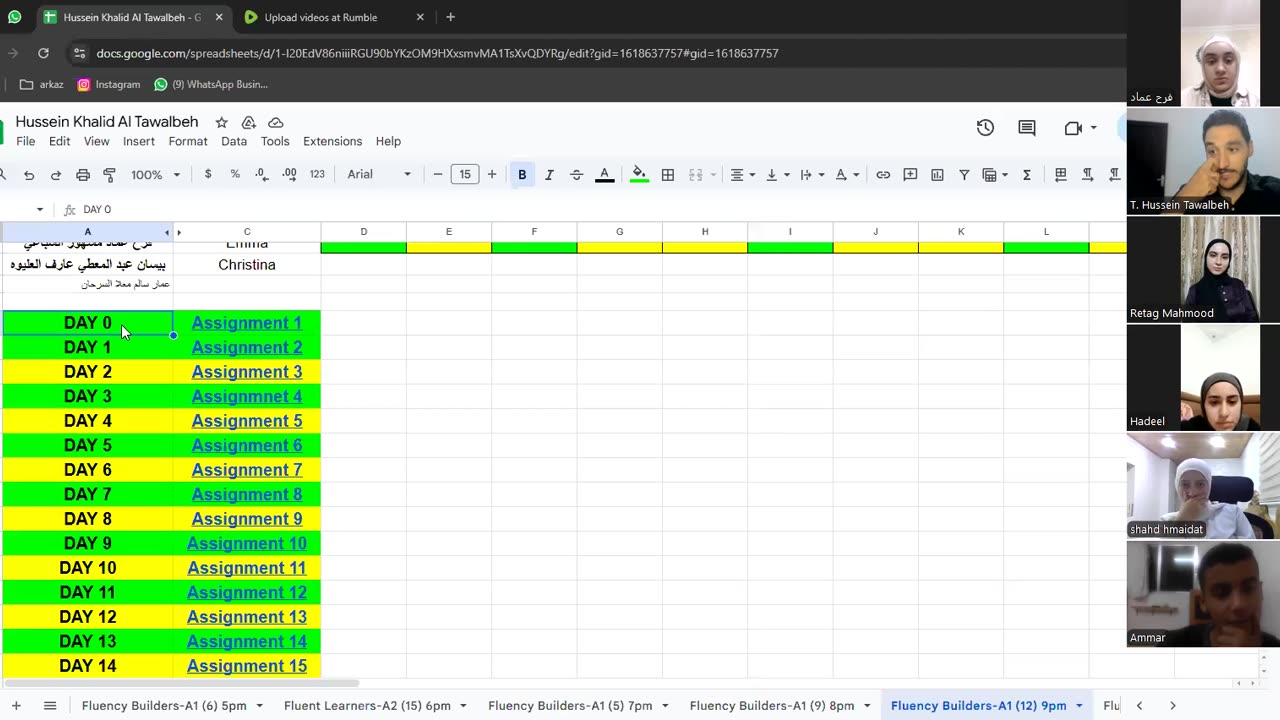Open the fill color picker
Viewport: 1280px width, 720px height.
(x=639, y=174)
